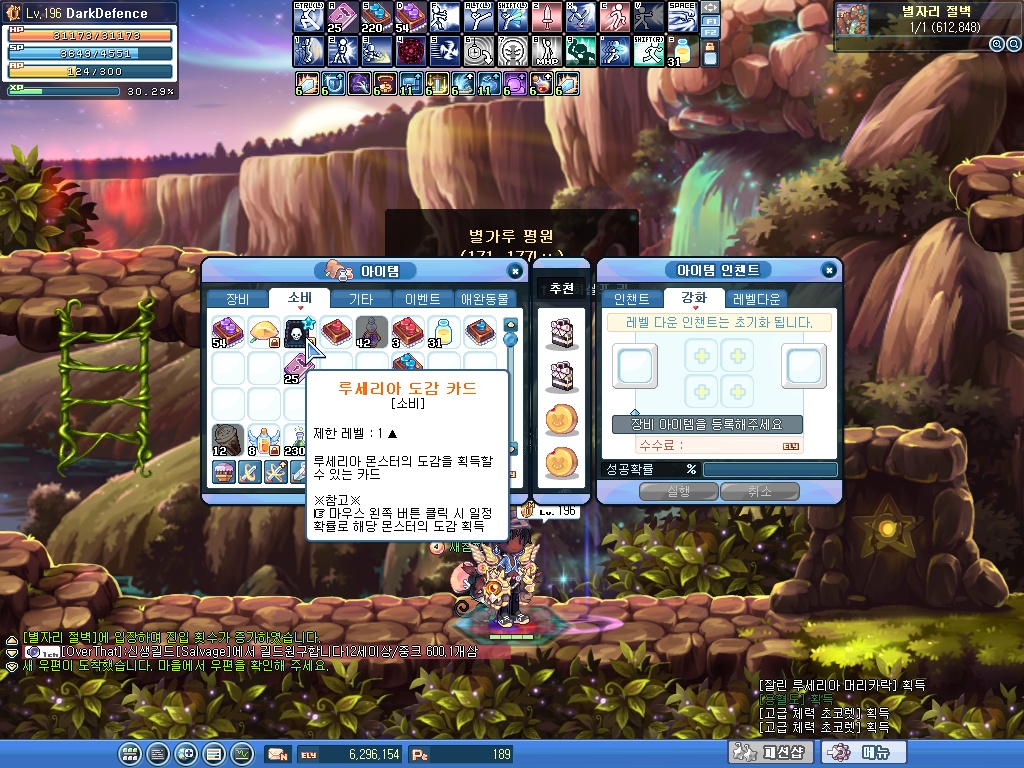The width and height of the screenshot is (1024, 768).
Task: Click the 취소 cancel button
Action: click(x=760, y=491)
